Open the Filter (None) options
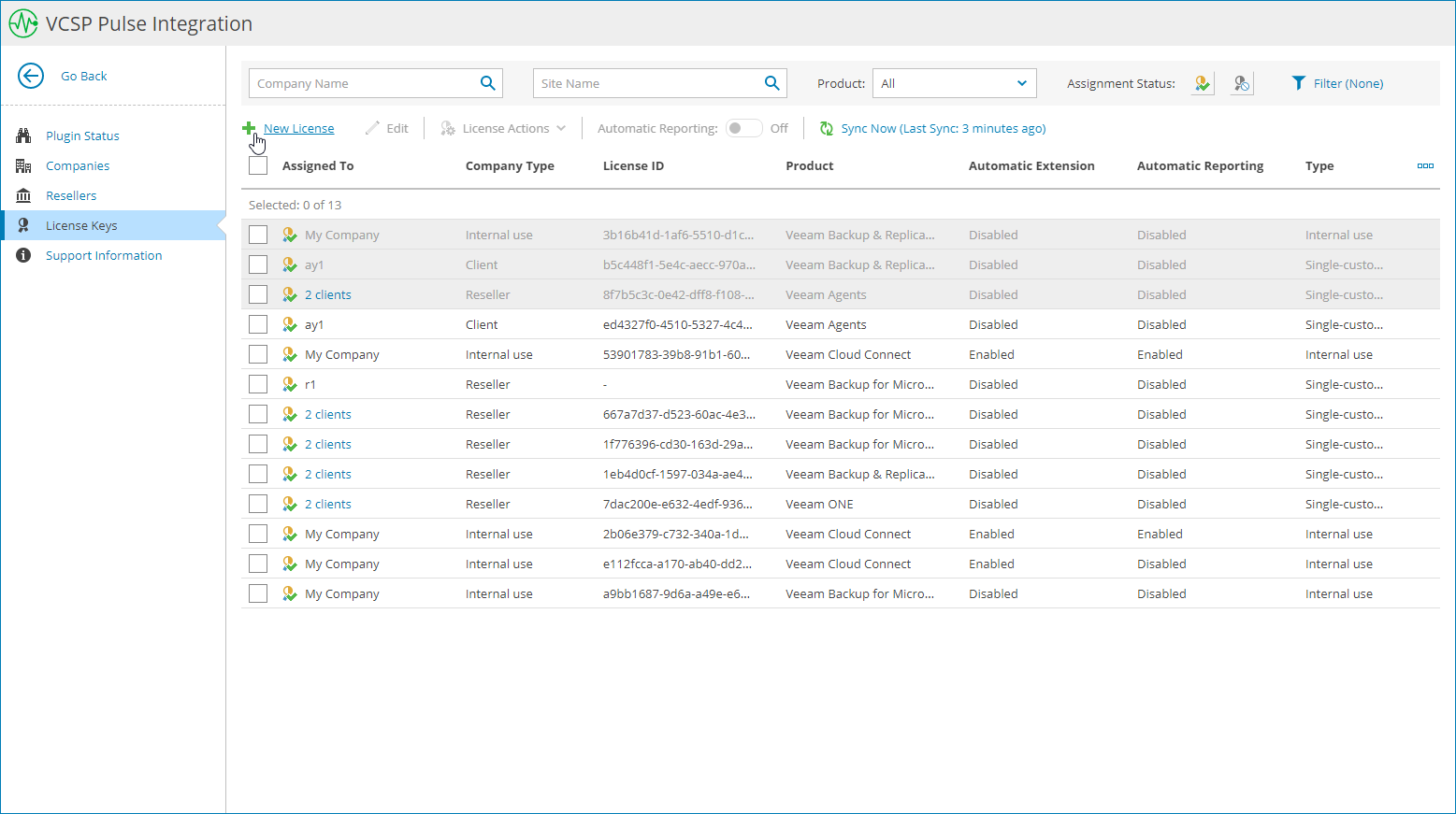The height and width of the screenshot is (814, 1456). point(1337,83)
